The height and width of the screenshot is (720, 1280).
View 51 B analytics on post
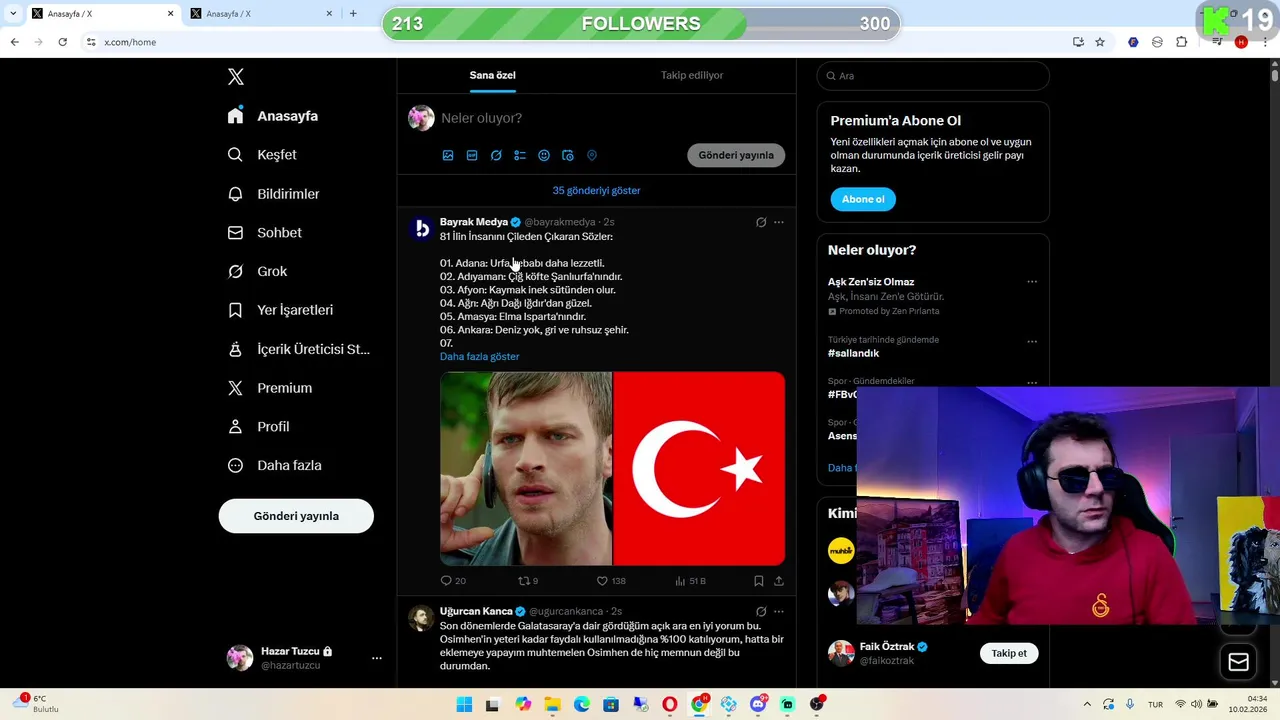tap(690, 581)
